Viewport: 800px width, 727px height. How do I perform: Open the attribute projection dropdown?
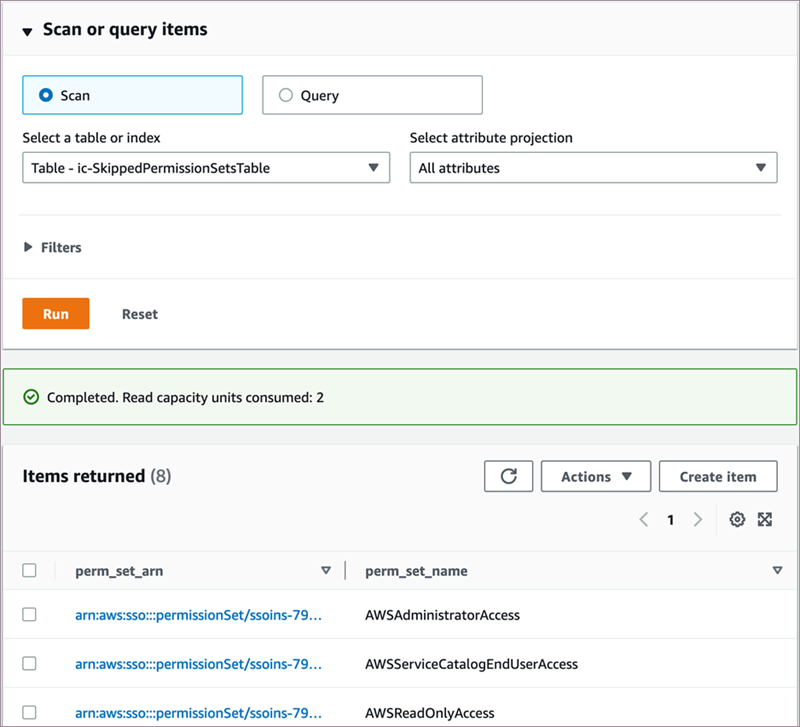click(593, 168)
